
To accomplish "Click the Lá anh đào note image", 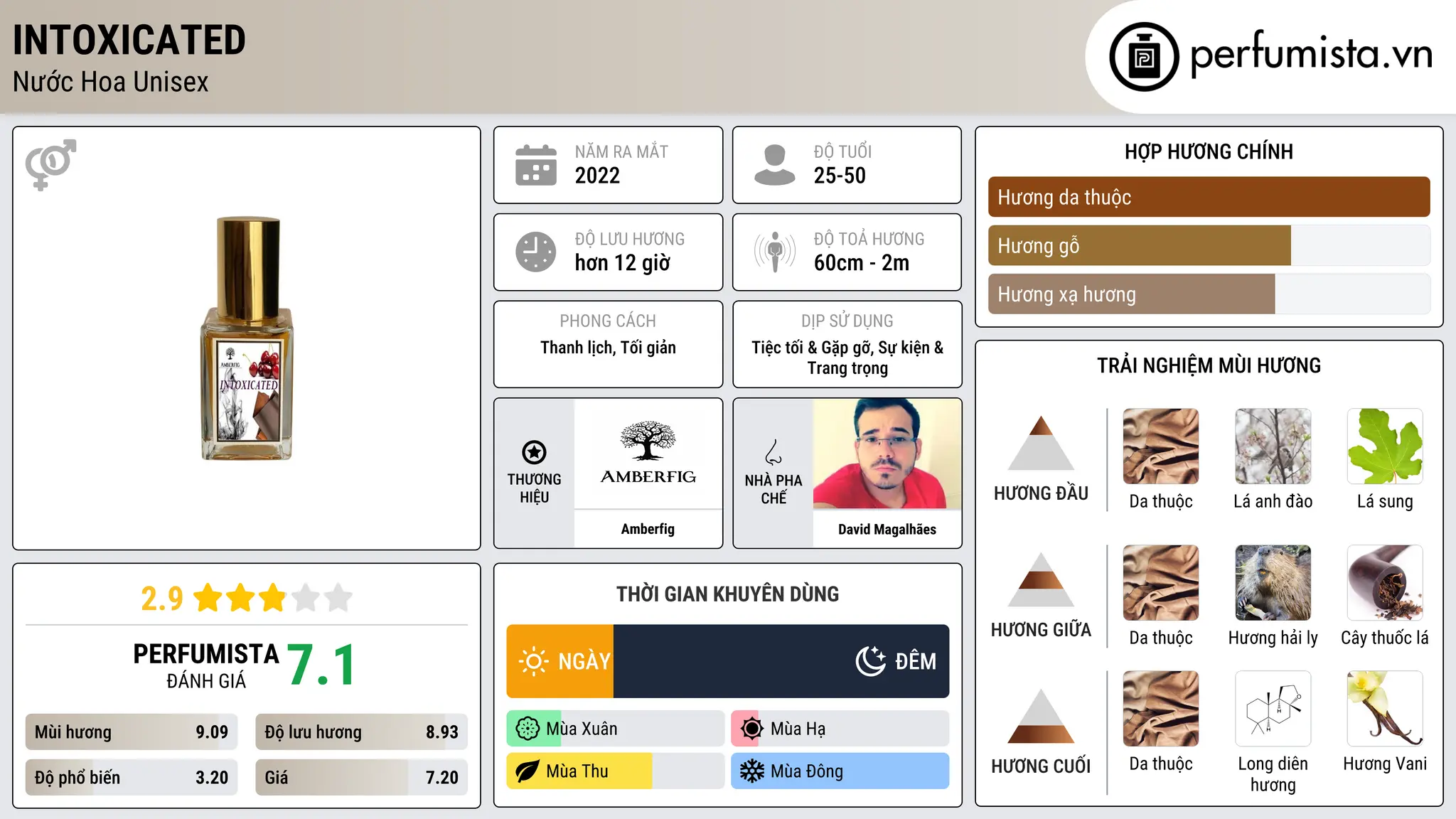I will tap(1273, 446).
